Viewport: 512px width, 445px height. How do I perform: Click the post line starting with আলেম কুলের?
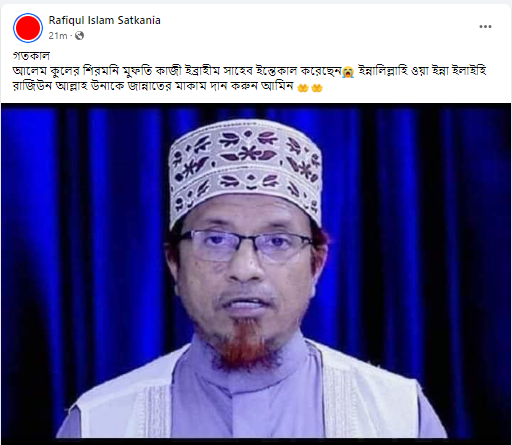[249, 71]
